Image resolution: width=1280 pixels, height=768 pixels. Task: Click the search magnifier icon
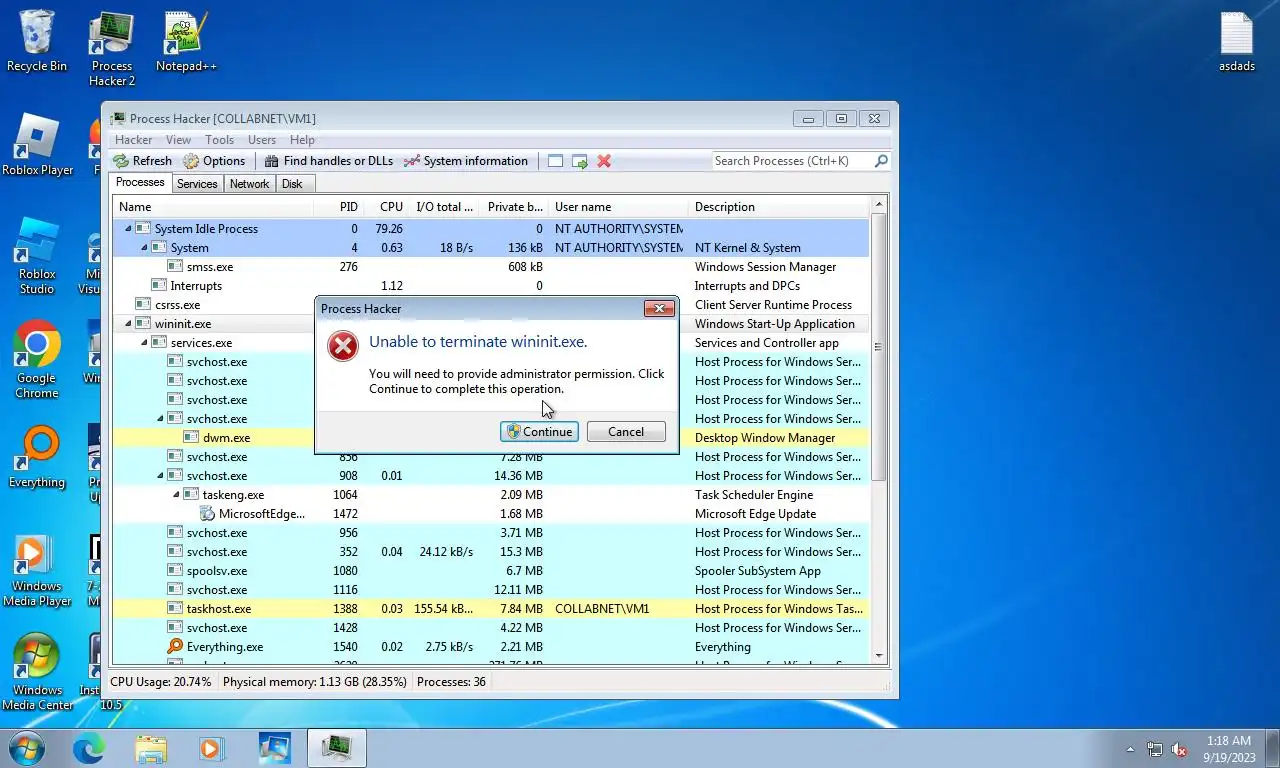(x=881, y=161)
